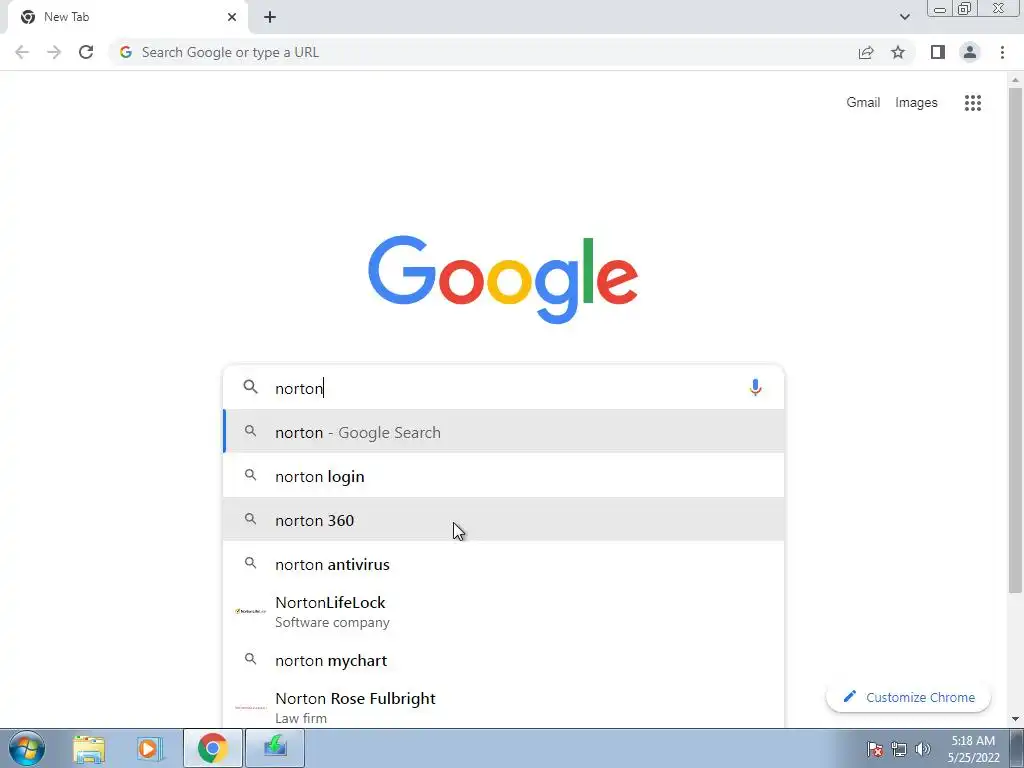1024x768 pixels.
Task: Open the side panel icon
Action: (x=938, y=52)
